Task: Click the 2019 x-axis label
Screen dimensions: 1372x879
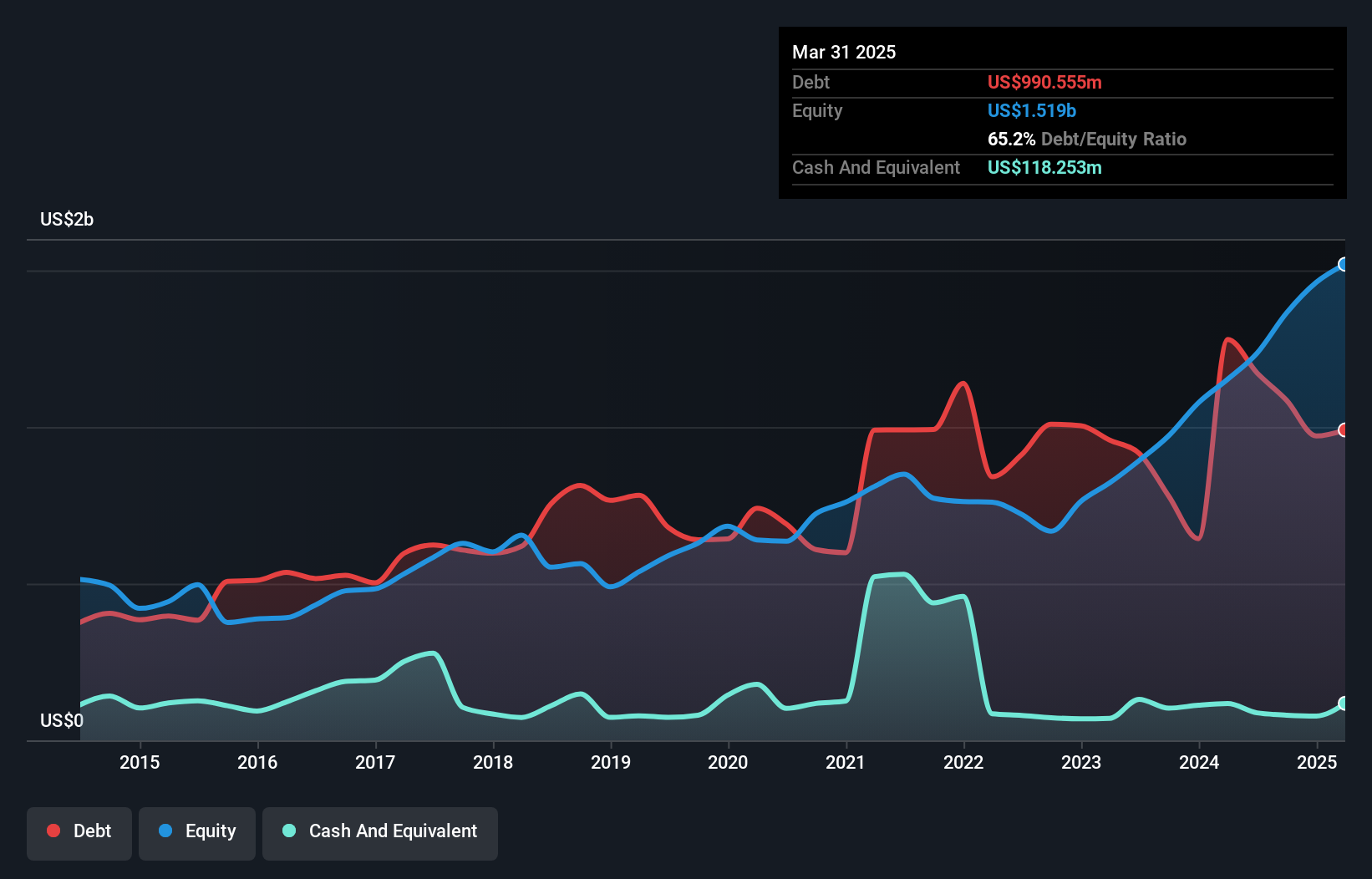Action: [x=611, y=762]
